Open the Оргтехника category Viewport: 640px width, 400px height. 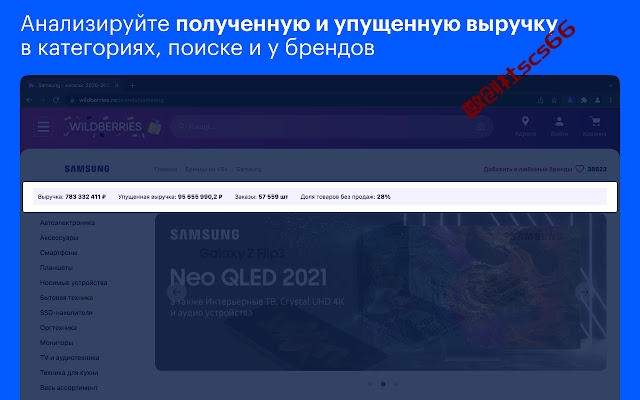pos(58,328)
